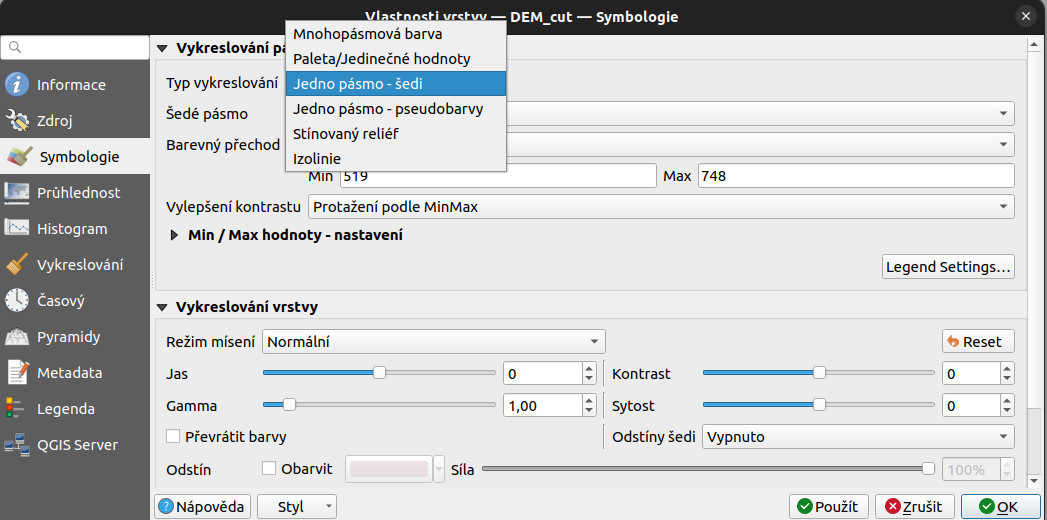Choose Jedno pásmo - šedi option
The height and width of the screenshot is (520, 1047).
(395, 84)
